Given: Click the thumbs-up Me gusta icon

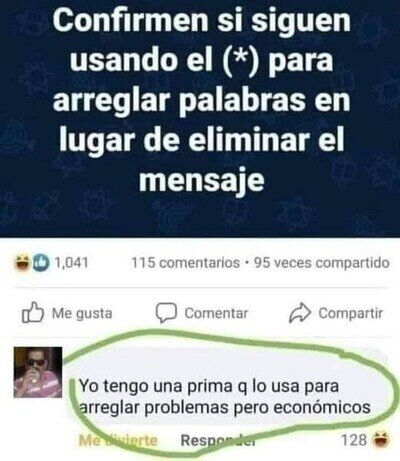Looking at the screenshot, I should pyautogui.click(x=33, y=313).
